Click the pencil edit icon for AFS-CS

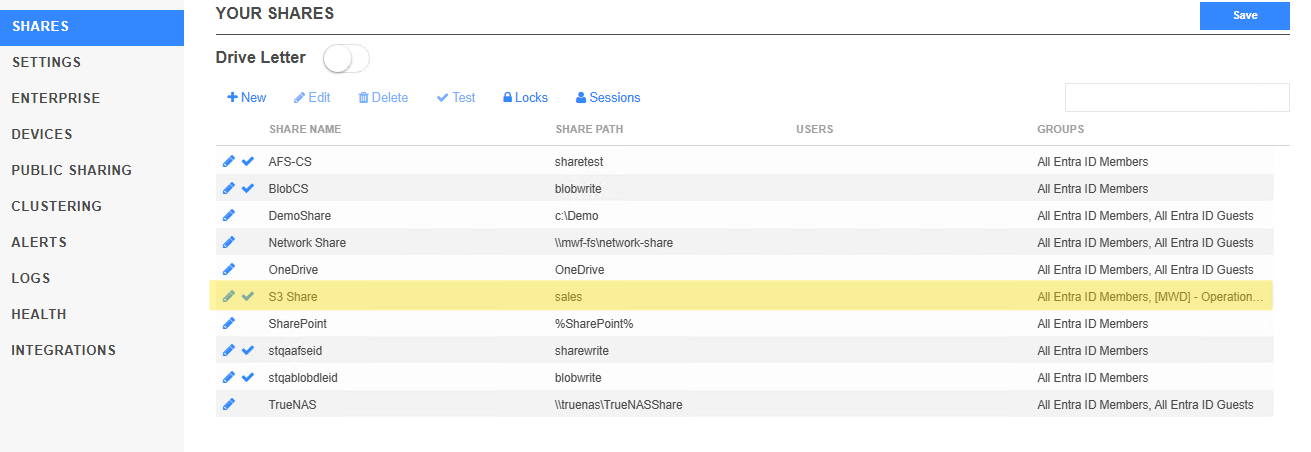[x=229, y=161]
